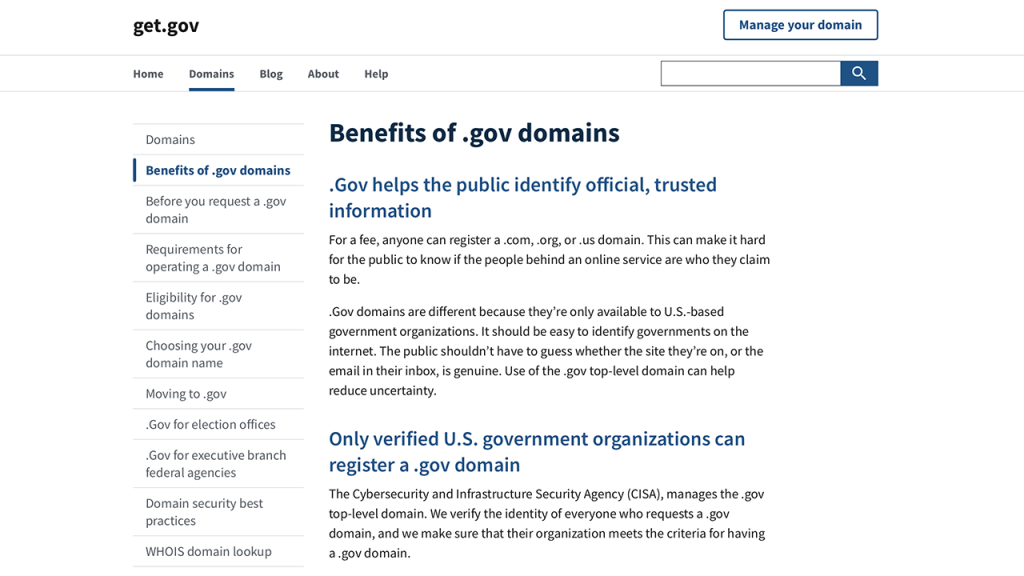Go to the Home nav item

coord(148,74)
